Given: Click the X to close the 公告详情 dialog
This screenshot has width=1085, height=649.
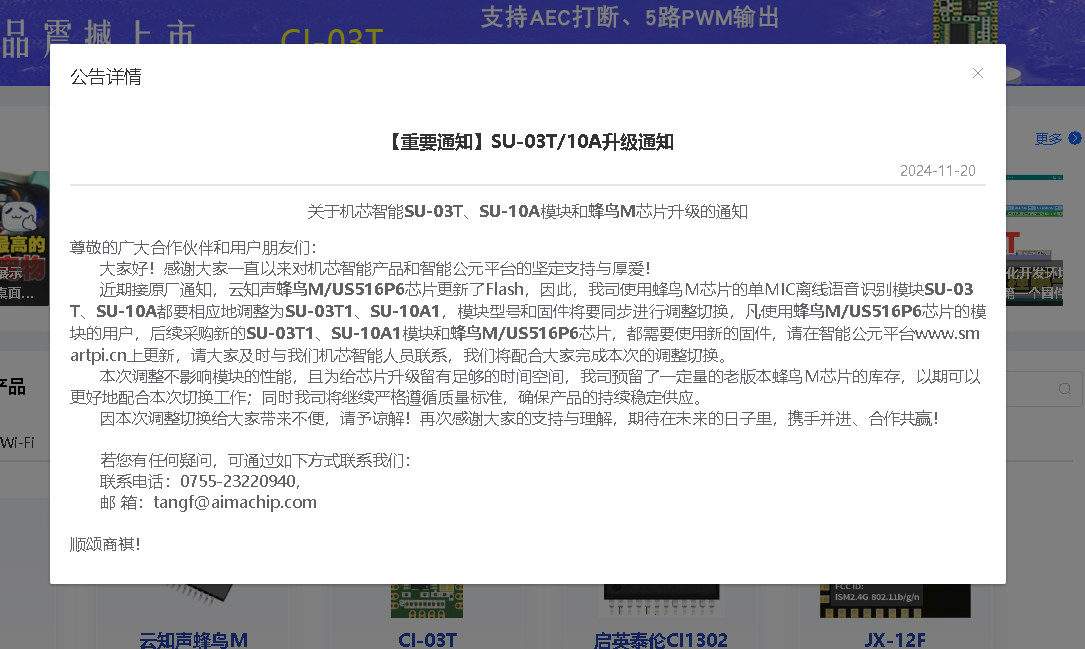Looking at the screenshot, I should pyautogui.click(x=978, y=73).
